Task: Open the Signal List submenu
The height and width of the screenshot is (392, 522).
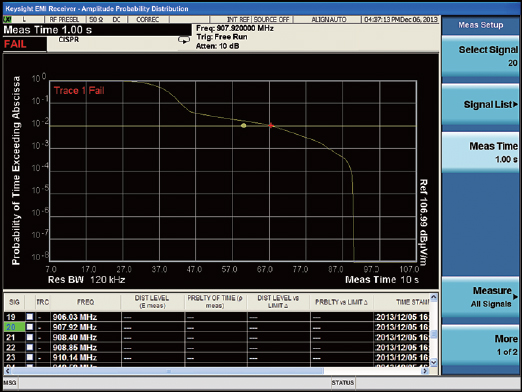Action: (480, 104)
